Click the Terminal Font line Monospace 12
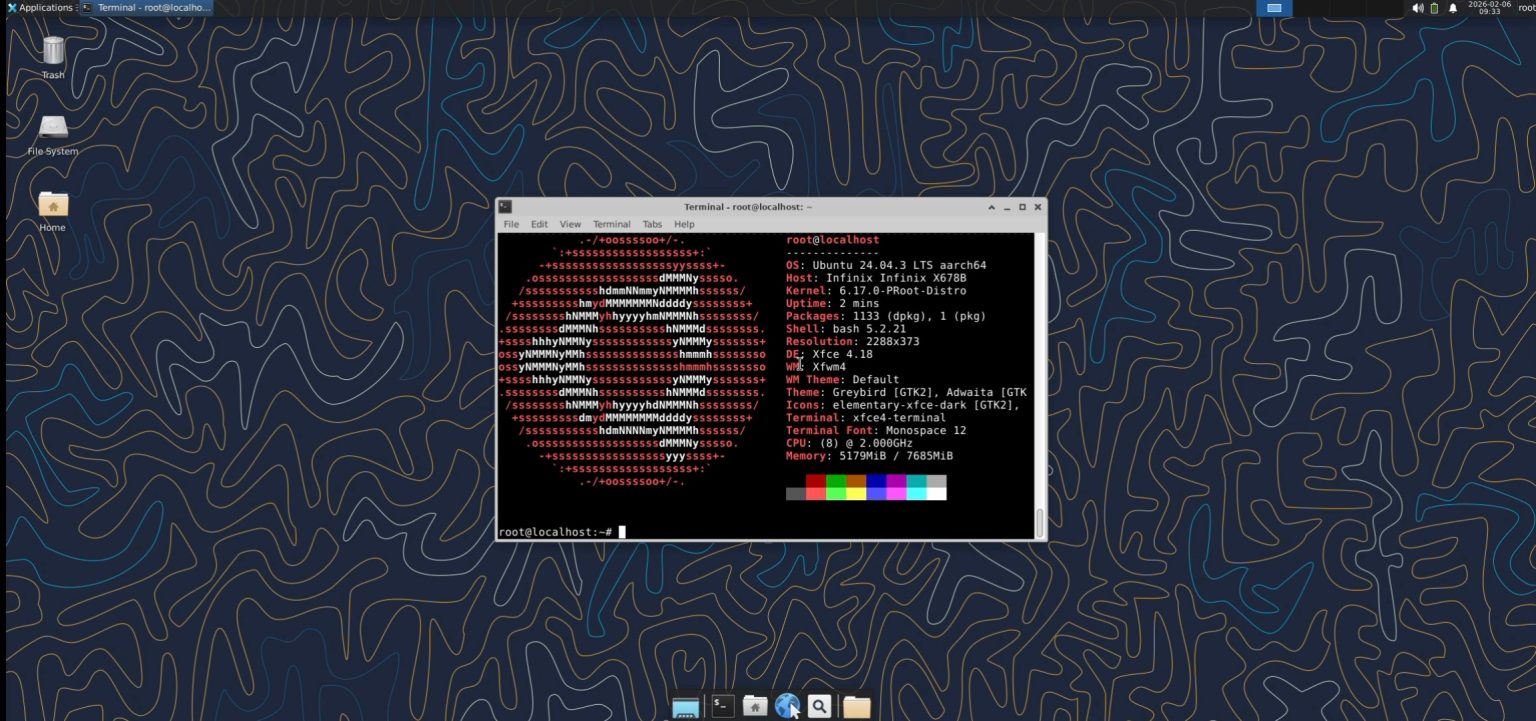The image size is (1536, 721). click(876, 430)
